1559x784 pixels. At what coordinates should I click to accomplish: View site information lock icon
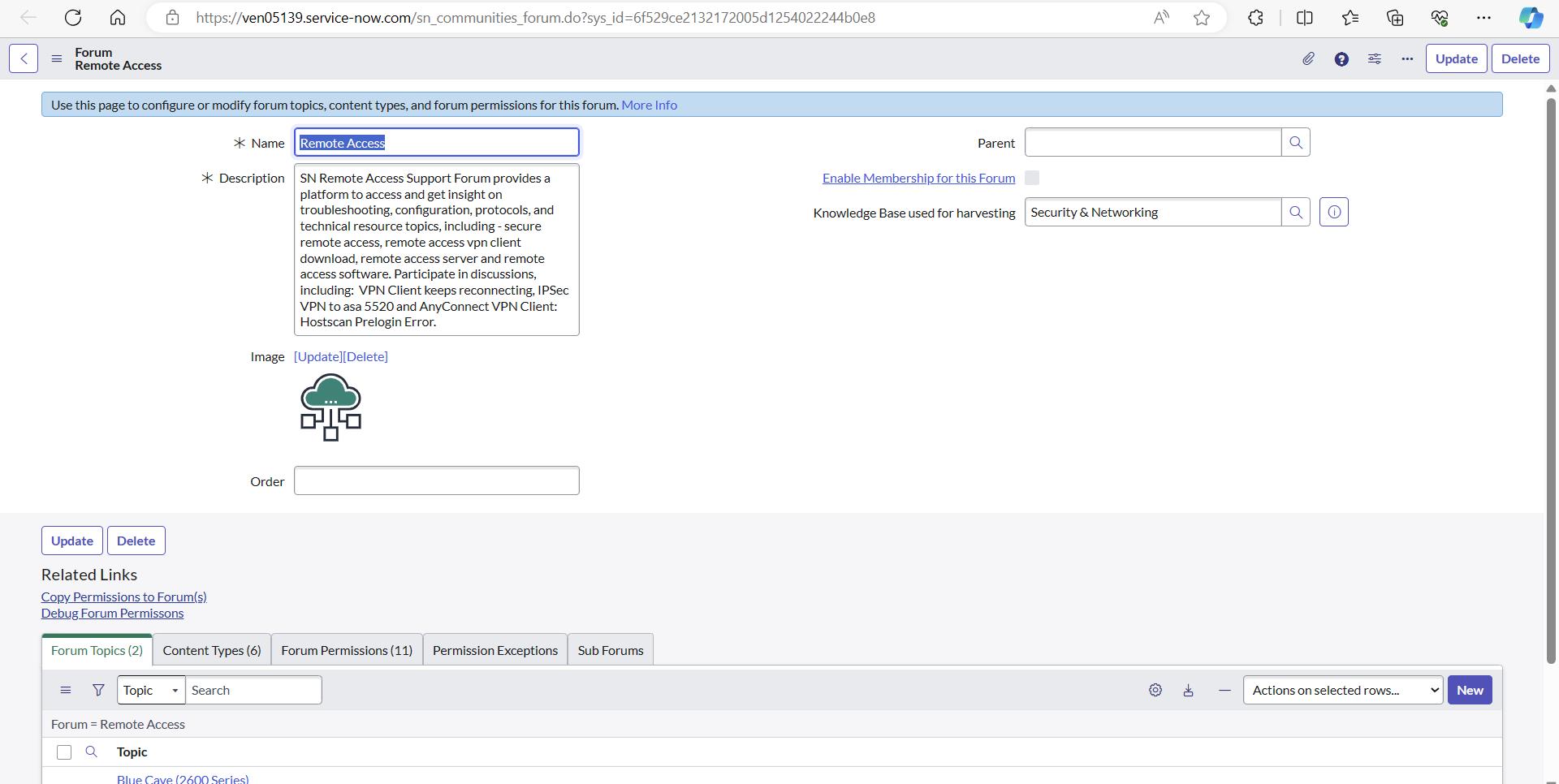[172, 17]
